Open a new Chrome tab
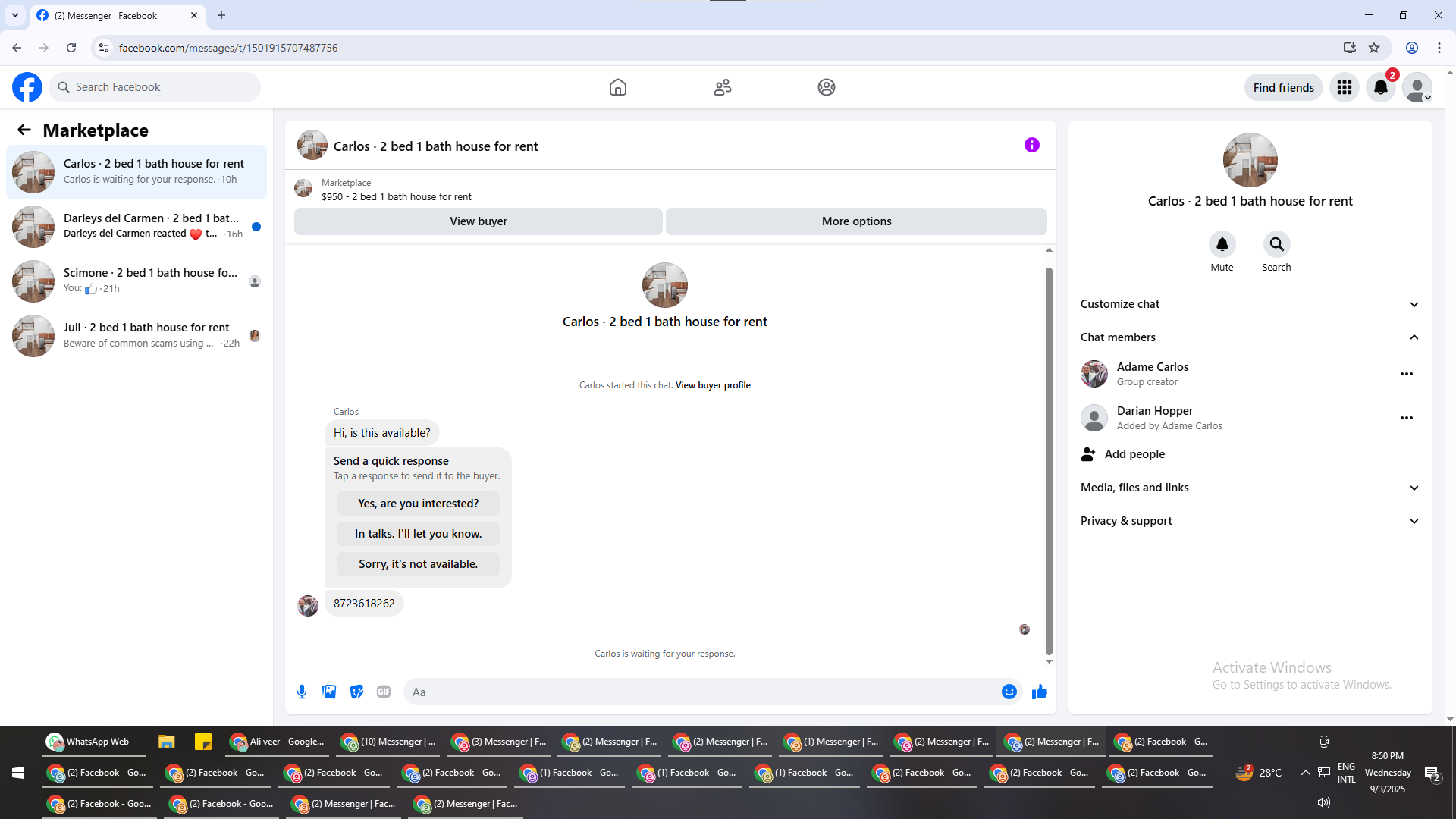Image resolution: width=1456 pixels, height=819 pixels. pyautogui.click(x=221, y=15)
